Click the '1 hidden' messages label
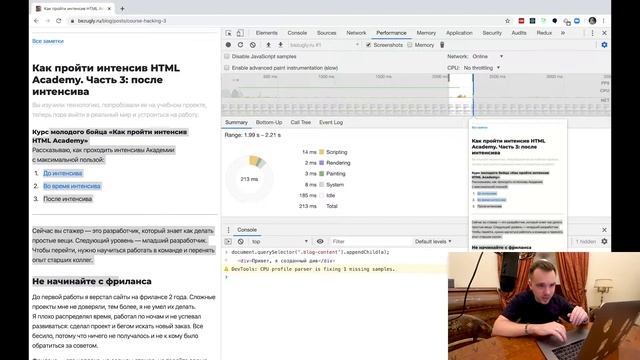Image resolution: width=640 pixels, height=360 pixels. [x=586, y=242]
